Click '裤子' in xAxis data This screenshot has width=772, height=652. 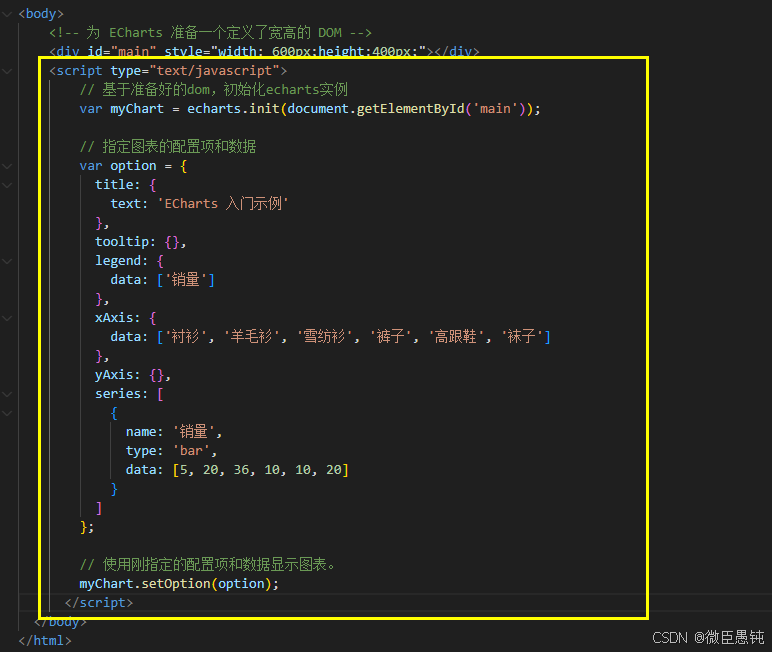click(390, 337)
